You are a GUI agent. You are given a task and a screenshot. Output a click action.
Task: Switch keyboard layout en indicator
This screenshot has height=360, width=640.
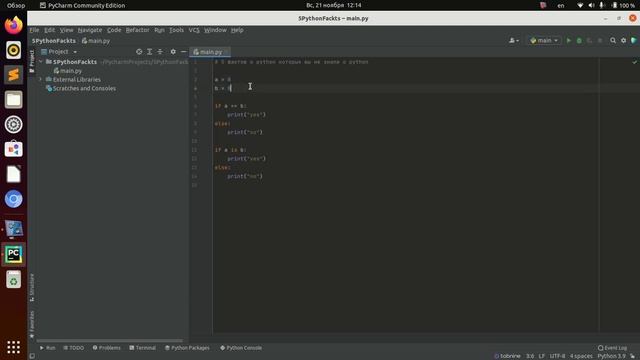pos(561,5)
